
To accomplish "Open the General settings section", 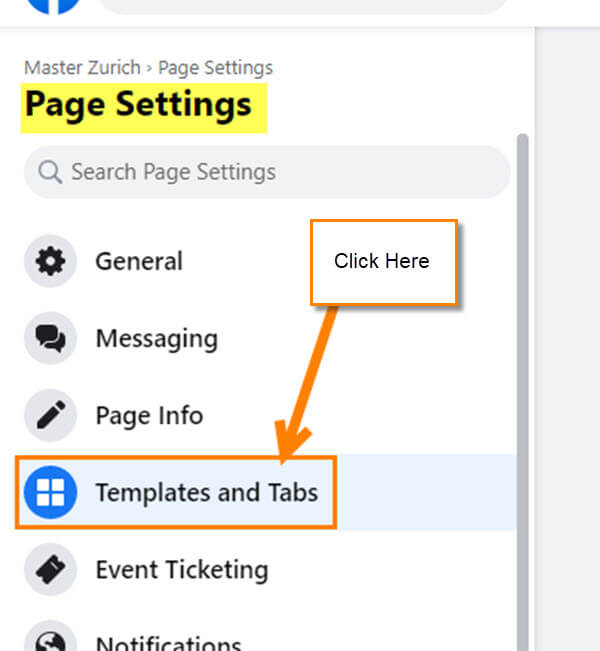I will point(266,261).
